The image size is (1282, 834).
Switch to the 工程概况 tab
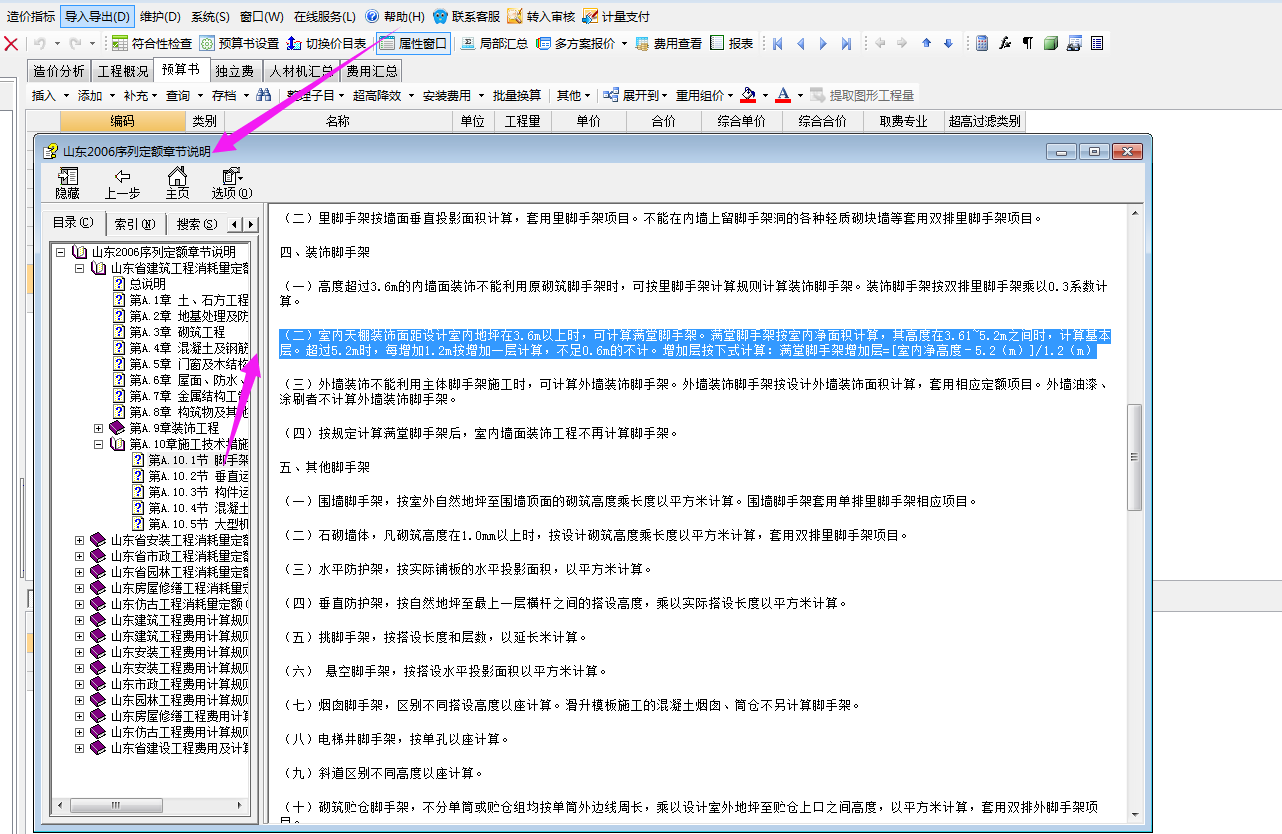pyautogui.click(x=123, y=71)
